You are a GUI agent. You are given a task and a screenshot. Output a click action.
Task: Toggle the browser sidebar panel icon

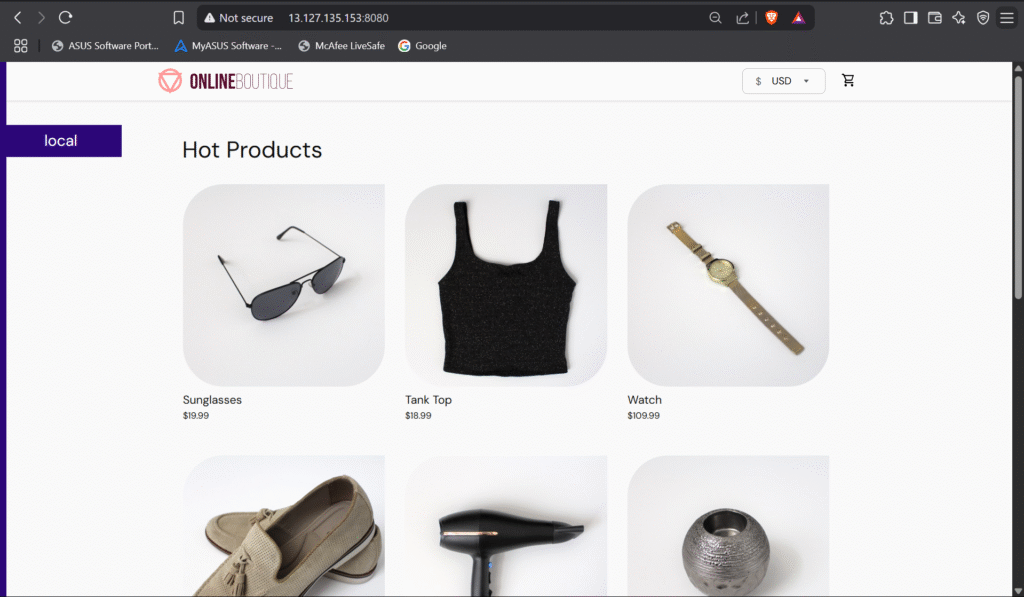(x=910, y=18)
